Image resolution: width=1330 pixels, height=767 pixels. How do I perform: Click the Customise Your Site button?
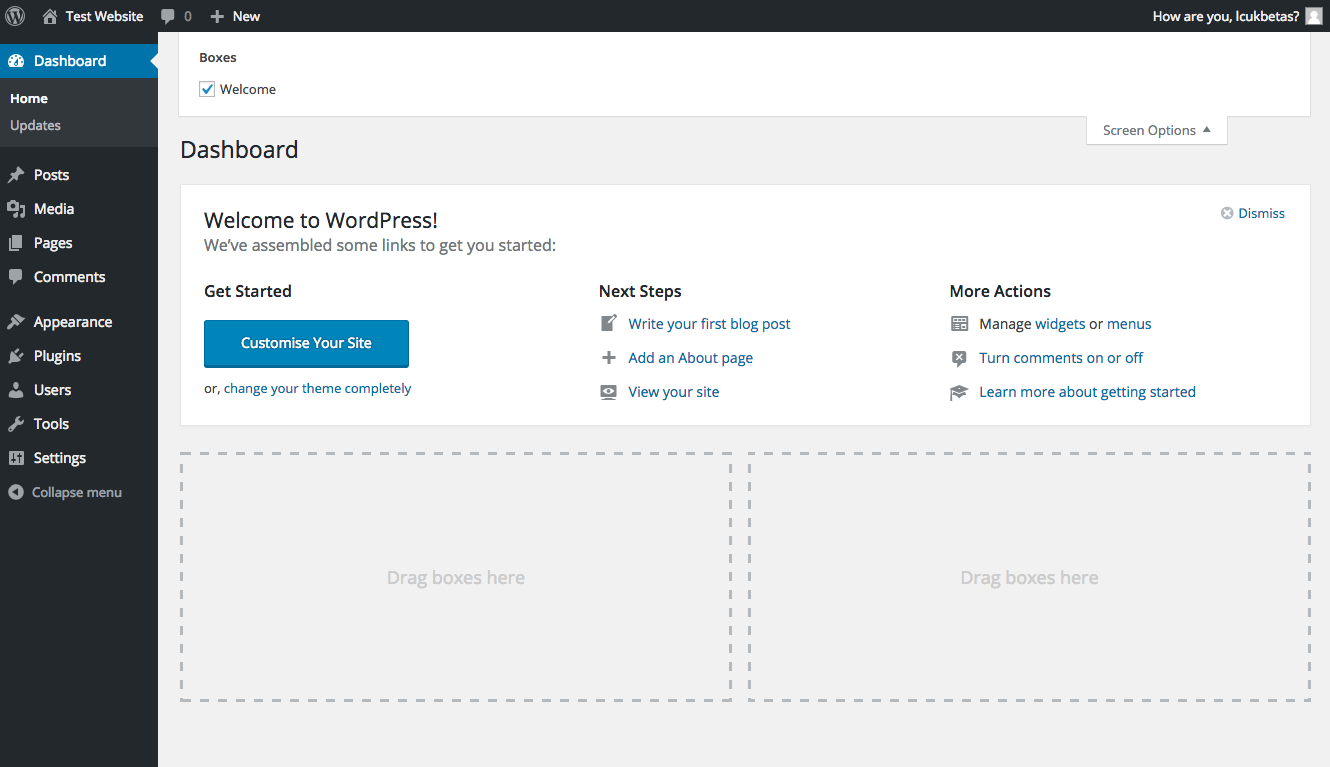[x=306, y=343]
